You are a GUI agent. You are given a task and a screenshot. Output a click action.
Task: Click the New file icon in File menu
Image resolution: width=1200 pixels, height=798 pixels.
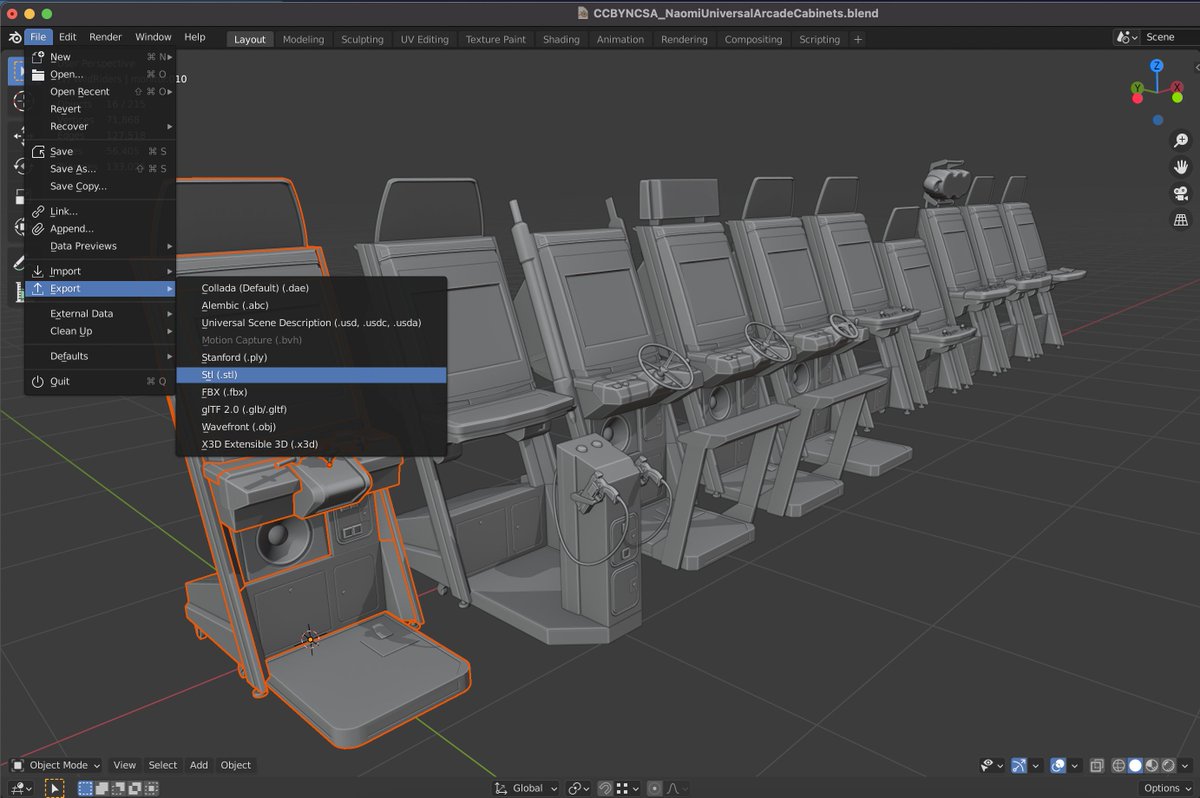[x=38, y=57]
